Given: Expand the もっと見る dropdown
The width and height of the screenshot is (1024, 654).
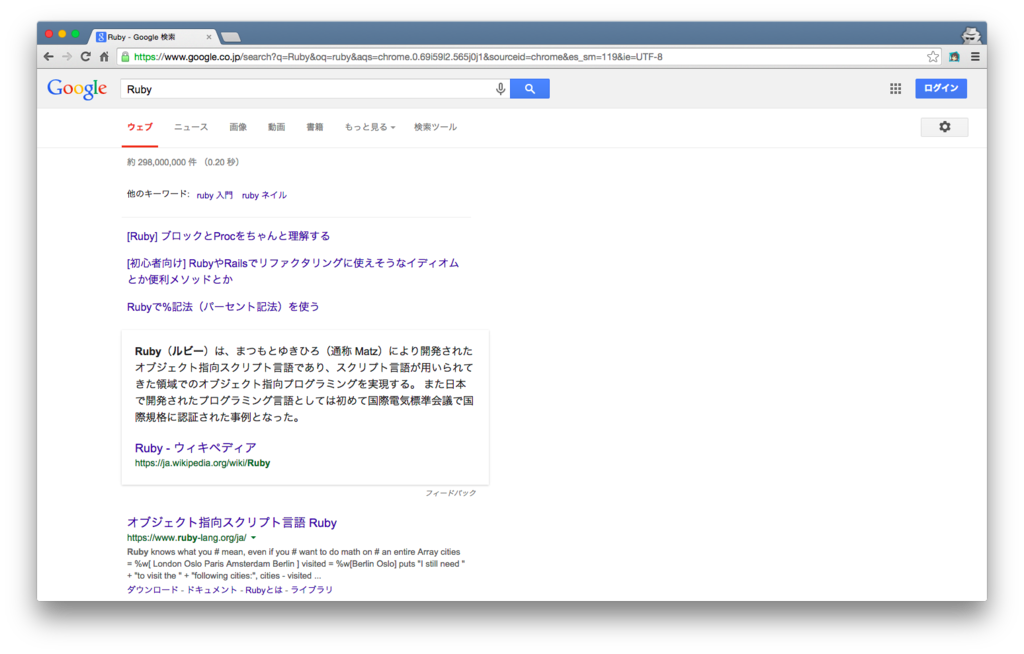Looking at the screenshot, I should coord(370,127).
